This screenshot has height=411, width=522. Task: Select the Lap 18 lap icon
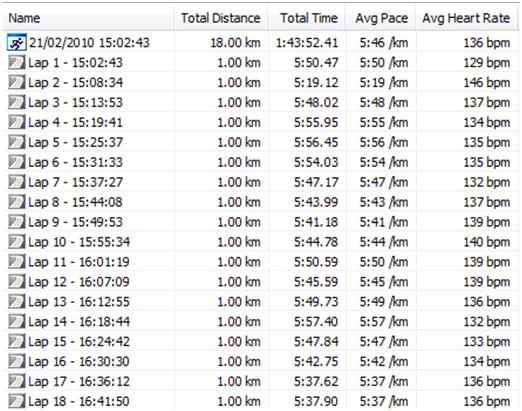click(17, 401)
